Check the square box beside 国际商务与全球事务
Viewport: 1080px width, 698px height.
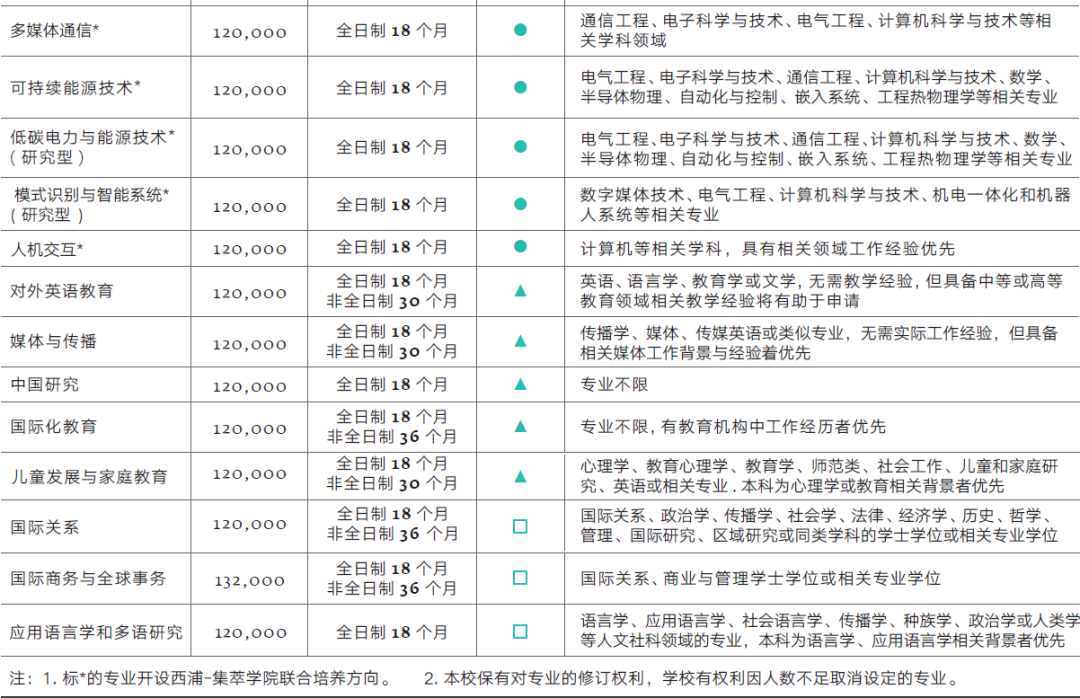521,577
